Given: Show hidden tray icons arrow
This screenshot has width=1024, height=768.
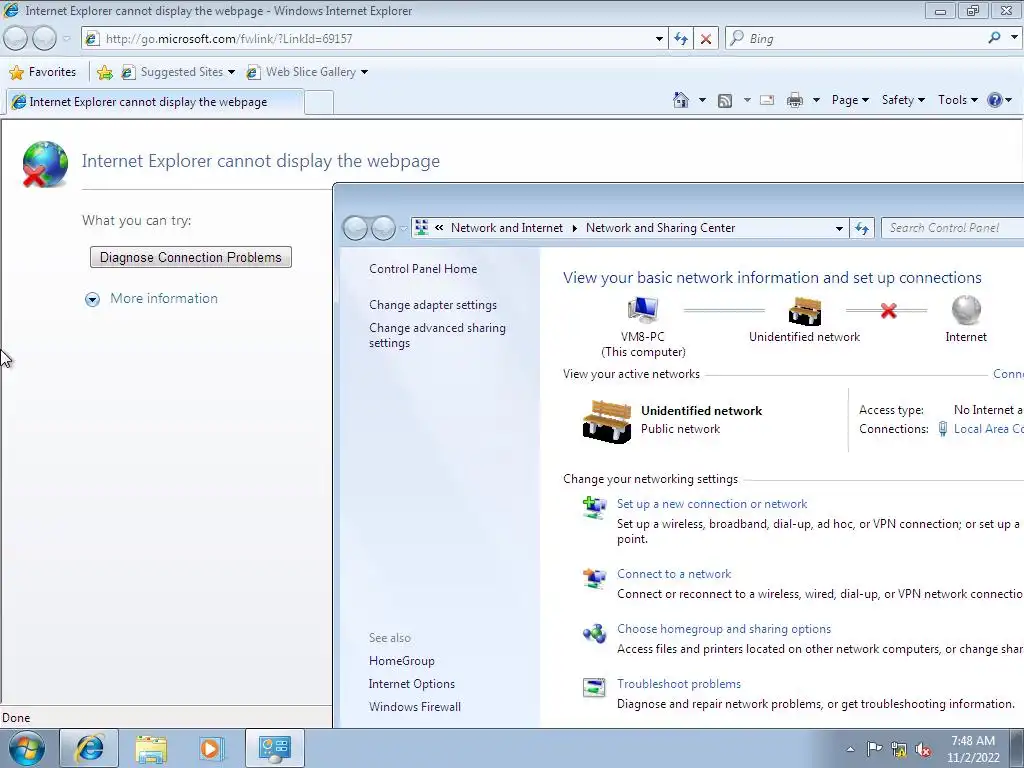Looking at the screenshot, I should [x=850, y=749].
